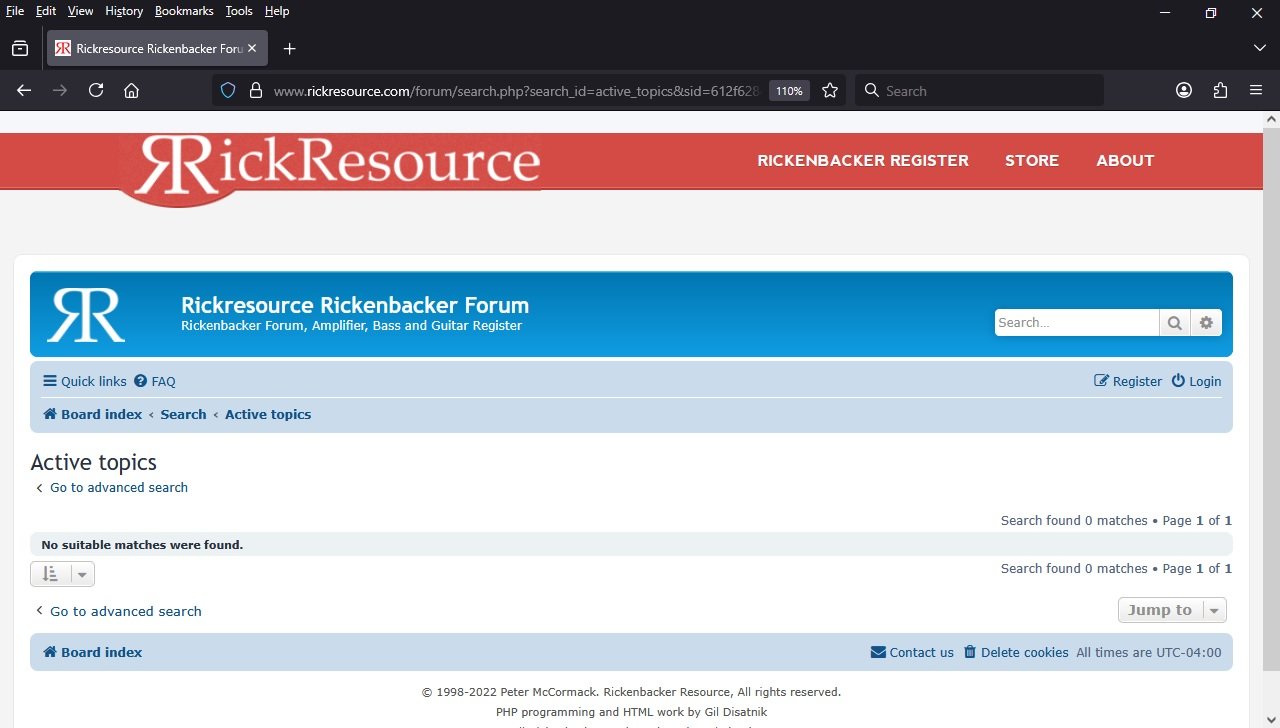This screenshot has height=728, width=1280.
Task: Open the Extensions puzzle icon
Action: 1220,90
